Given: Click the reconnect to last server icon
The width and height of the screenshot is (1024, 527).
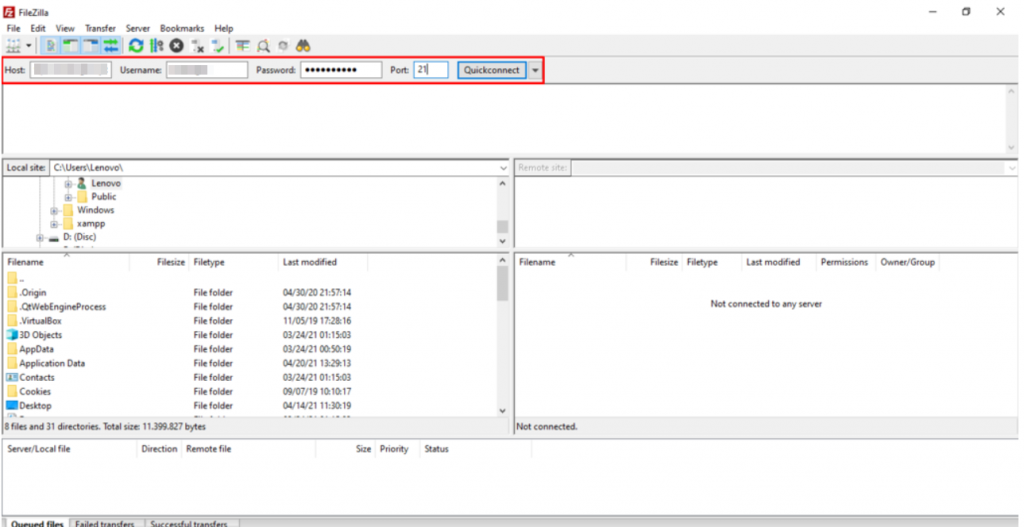Looking at the screenshot, I should pyautogui.click(x=217, y=46).
